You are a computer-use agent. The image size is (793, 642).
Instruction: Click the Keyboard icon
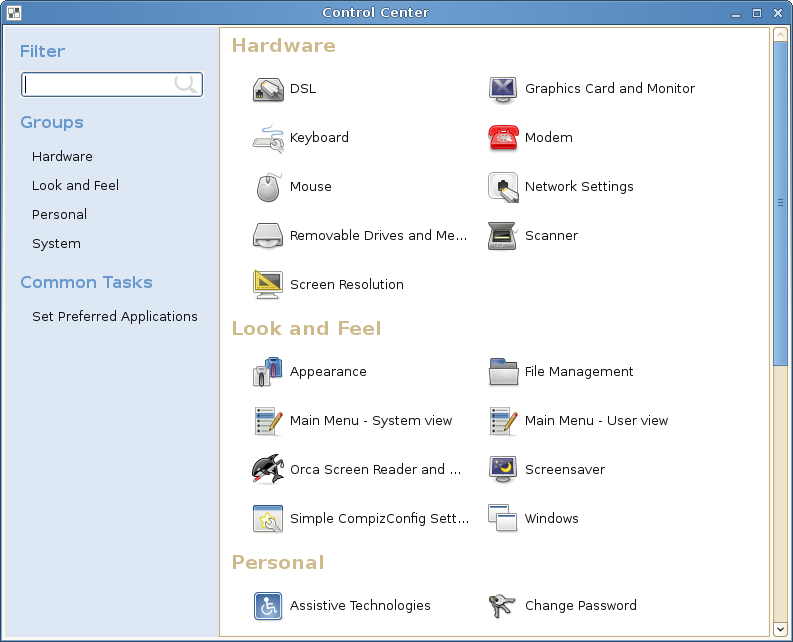(x=268, y=138)
